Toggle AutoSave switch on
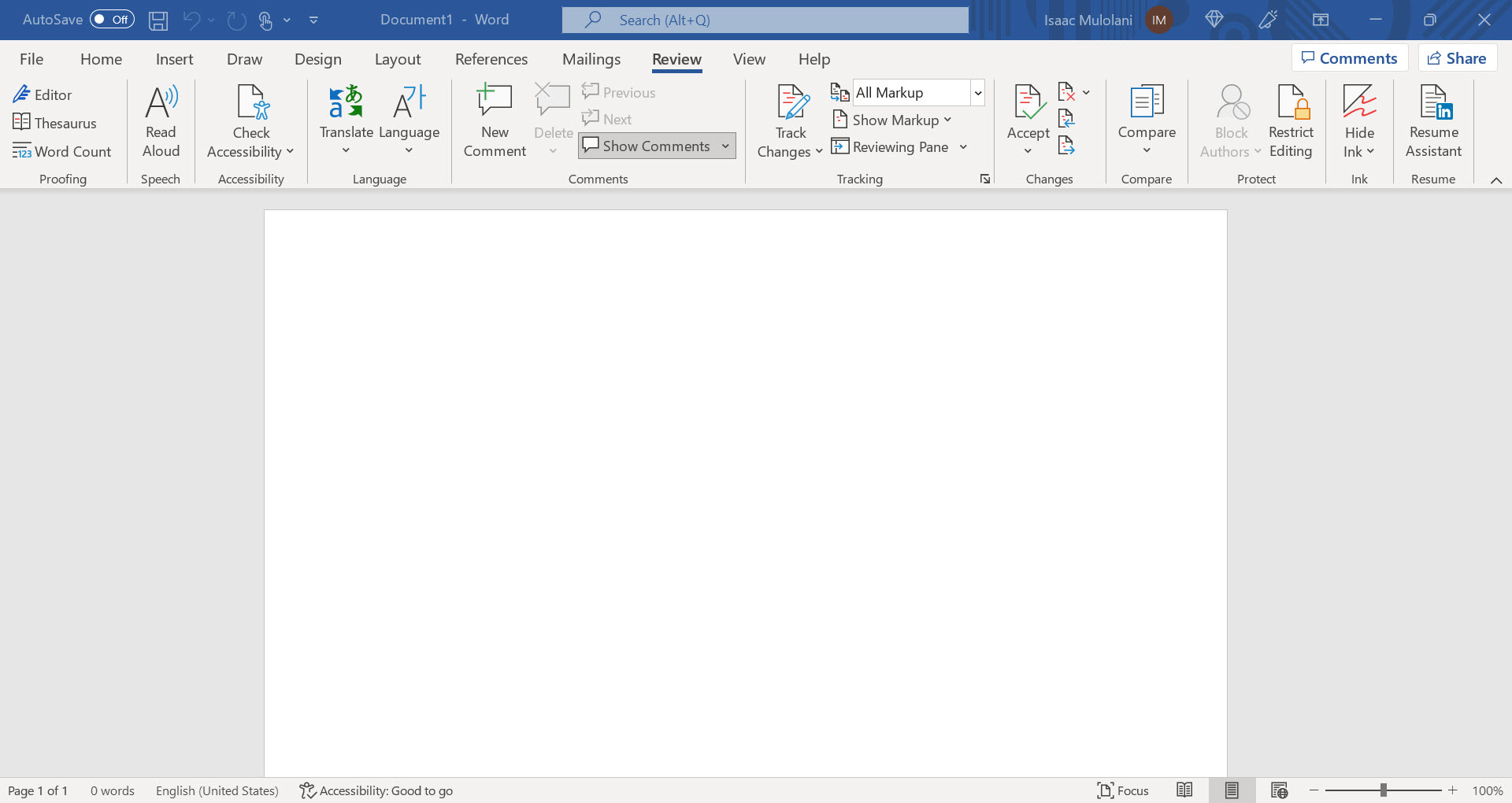 point(112,20)
